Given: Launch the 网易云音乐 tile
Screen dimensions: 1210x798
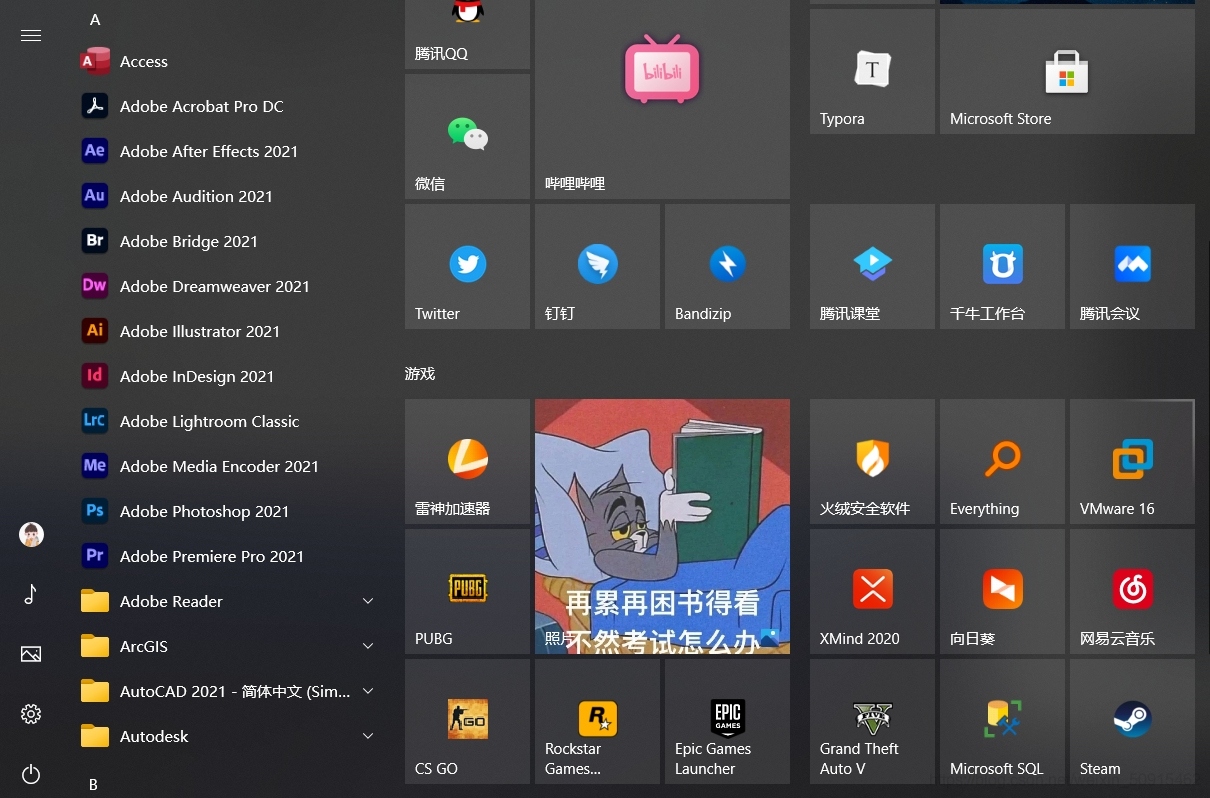Looking at the screenshot, I should (x=1132, y=591).
